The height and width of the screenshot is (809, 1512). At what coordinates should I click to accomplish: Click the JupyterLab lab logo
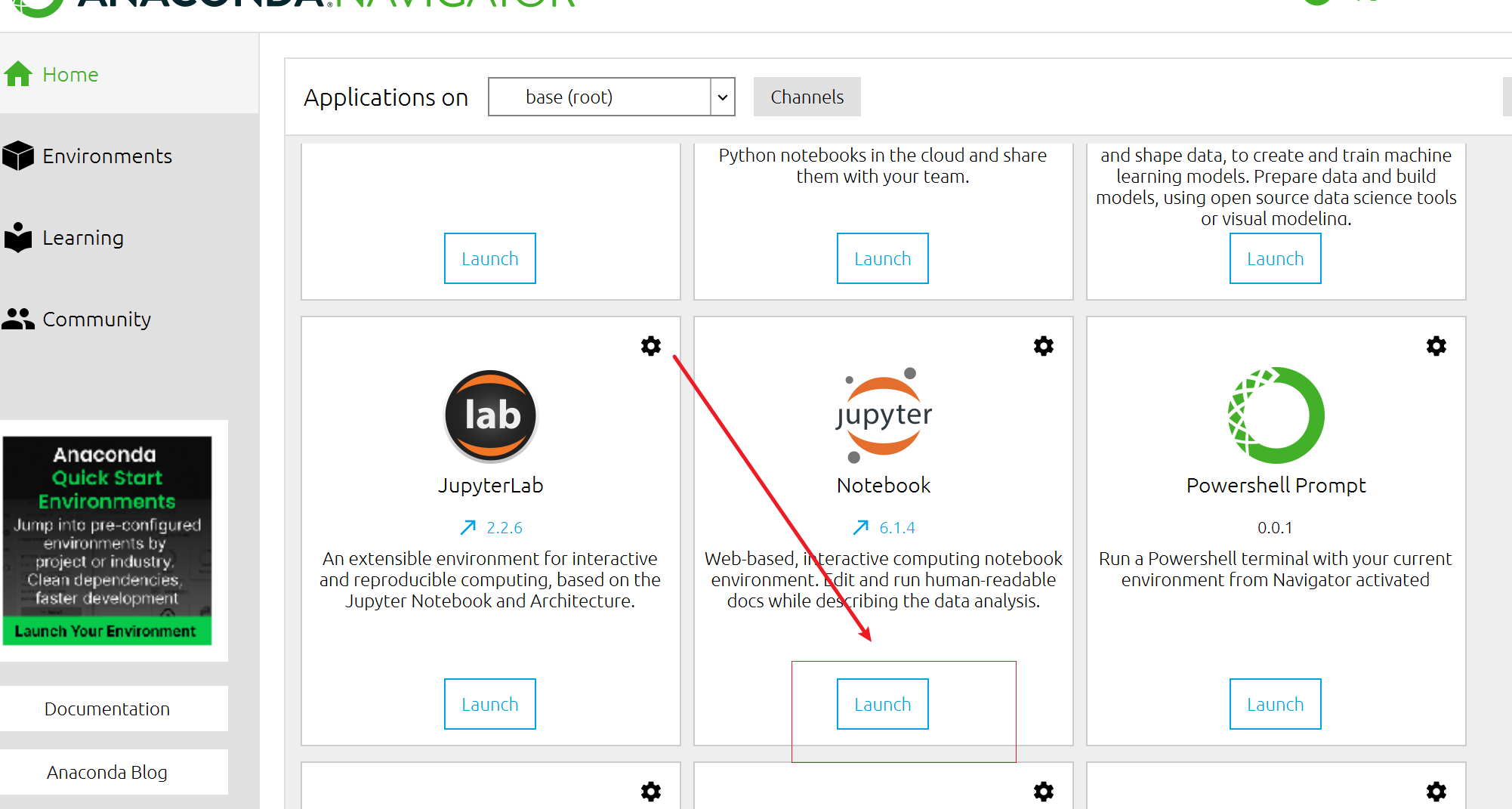point(491,415)
